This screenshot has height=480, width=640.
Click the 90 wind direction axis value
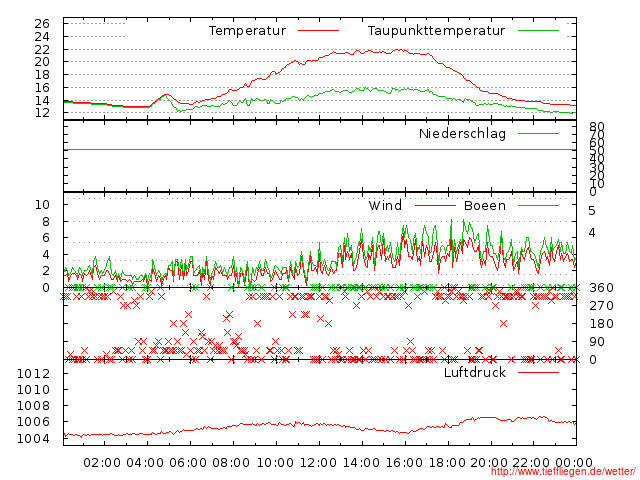(597, 342)
